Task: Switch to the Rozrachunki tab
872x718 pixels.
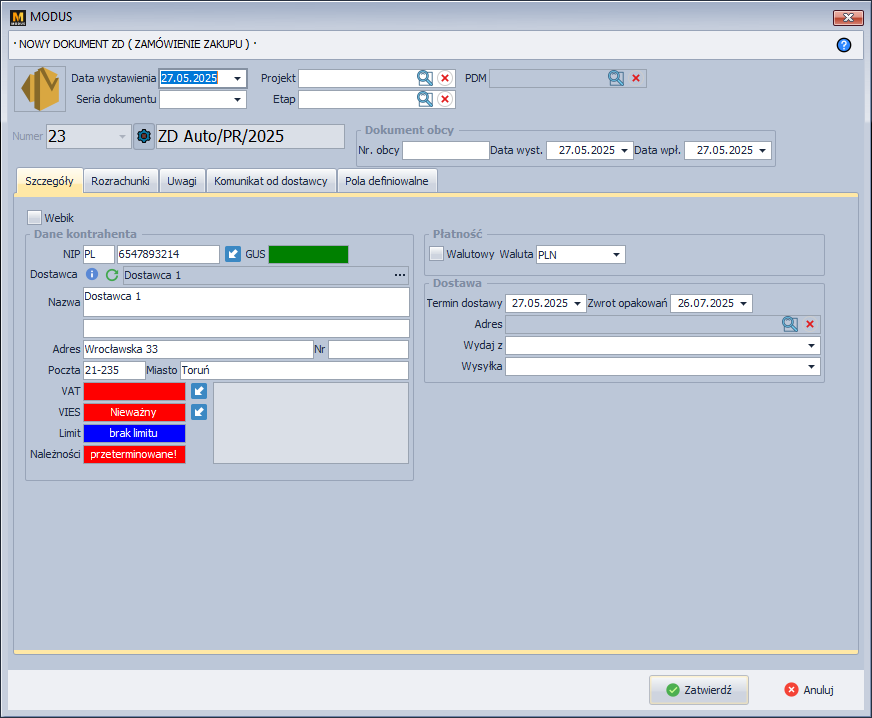Action: [x=120, y=181]
